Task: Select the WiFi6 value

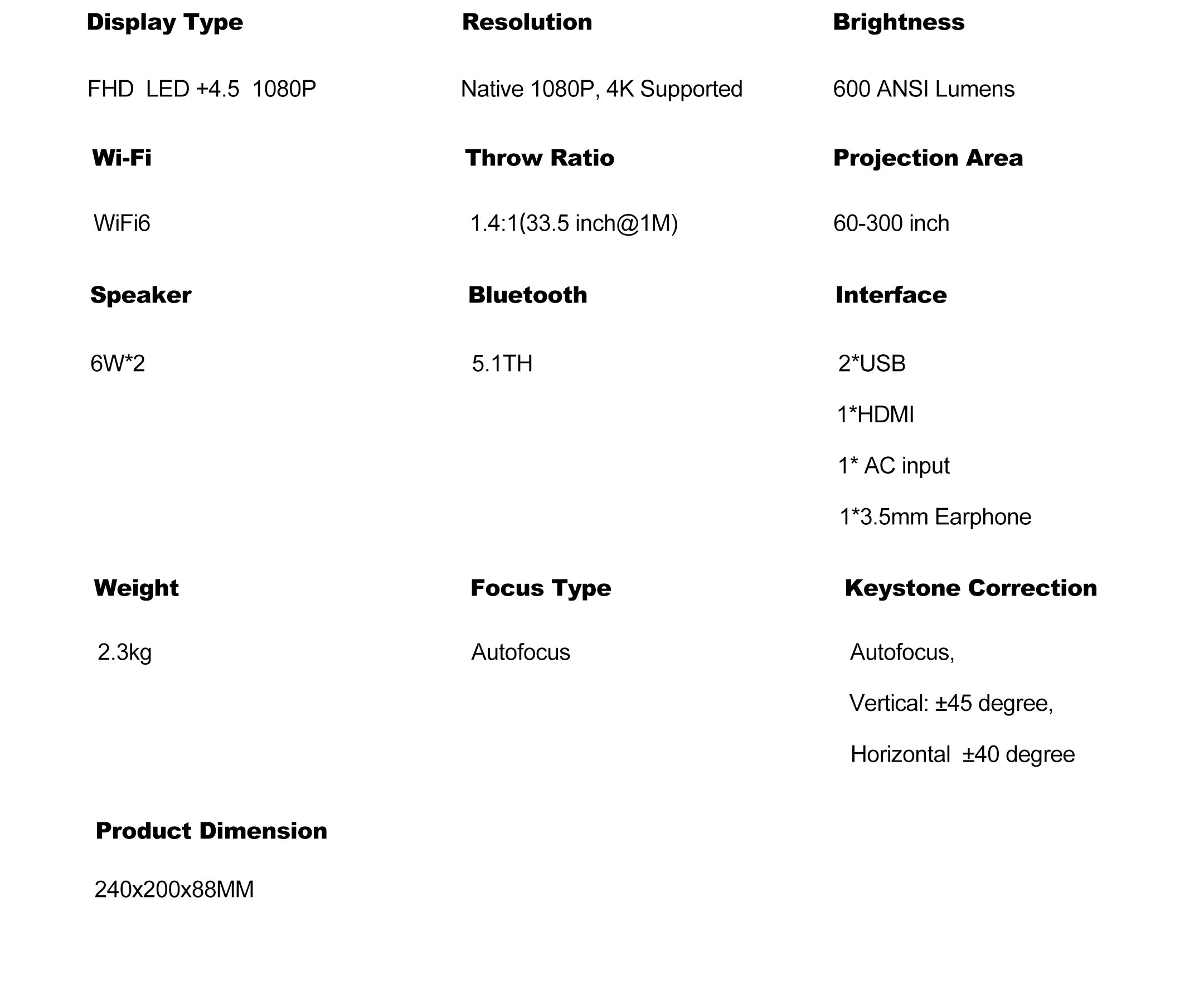Action: 122,223
